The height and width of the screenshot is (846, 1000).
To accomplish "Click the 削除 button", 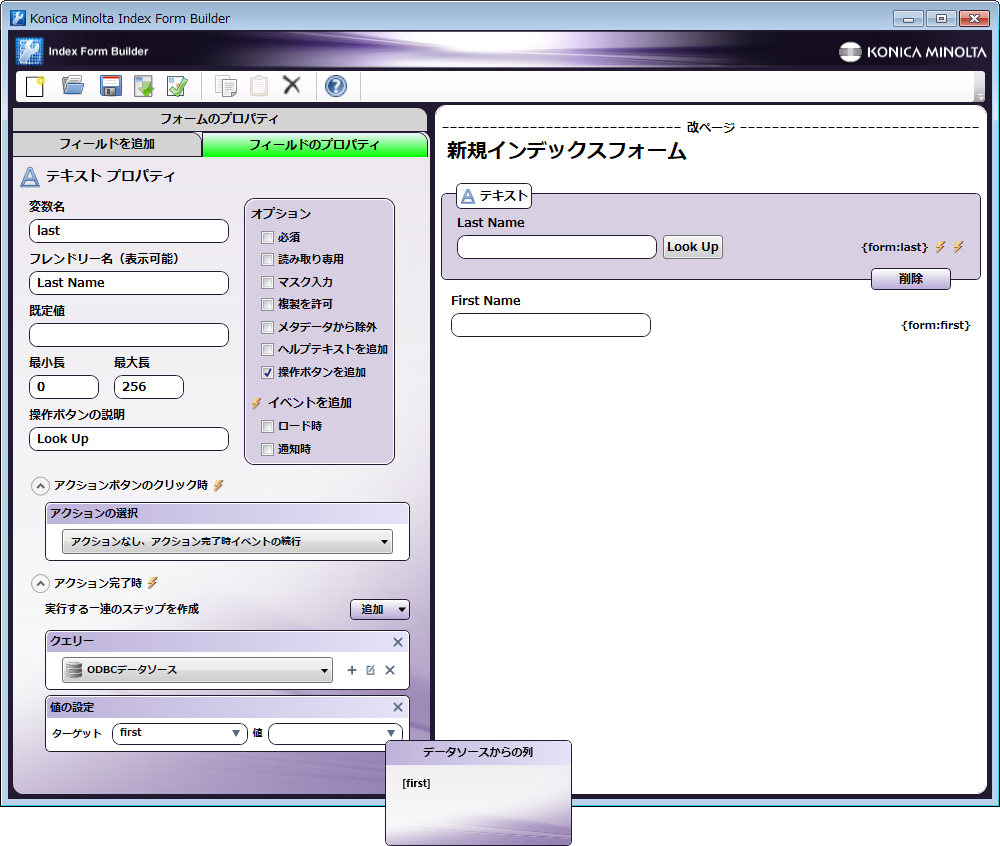I will tap(911, 279).
